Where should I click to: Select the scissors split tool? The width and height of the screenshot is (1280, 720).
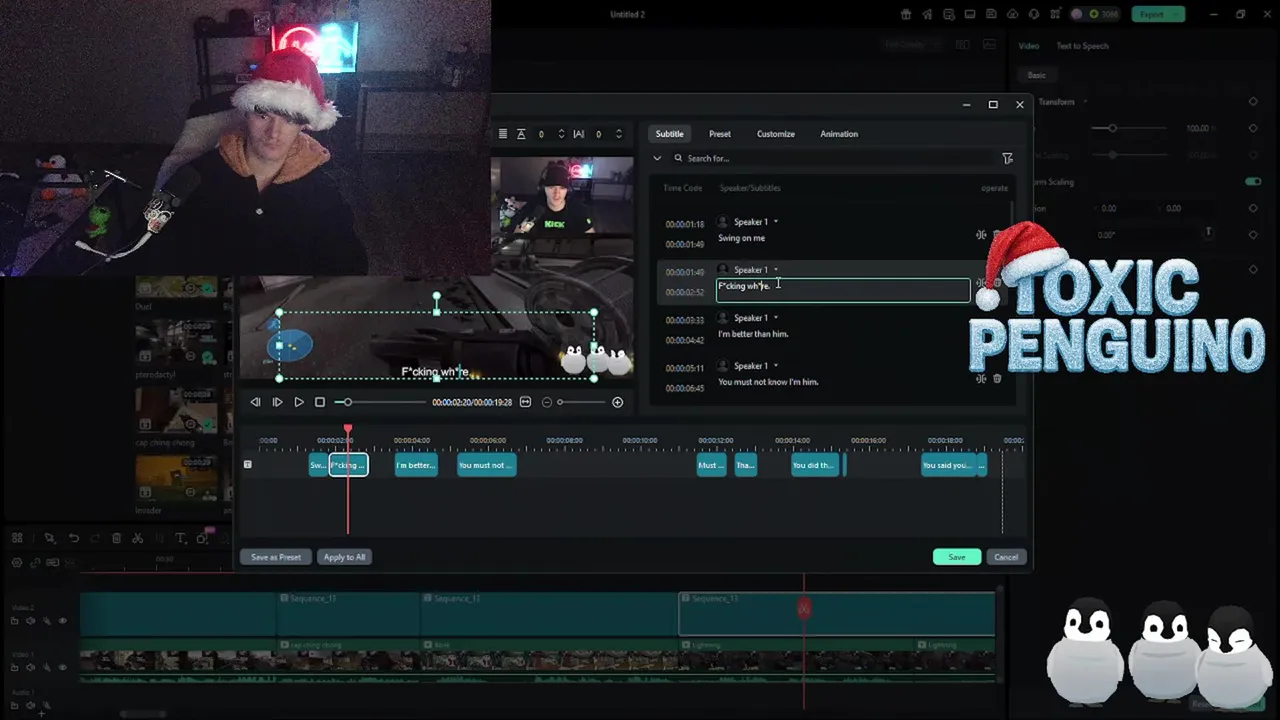(138, 538)
